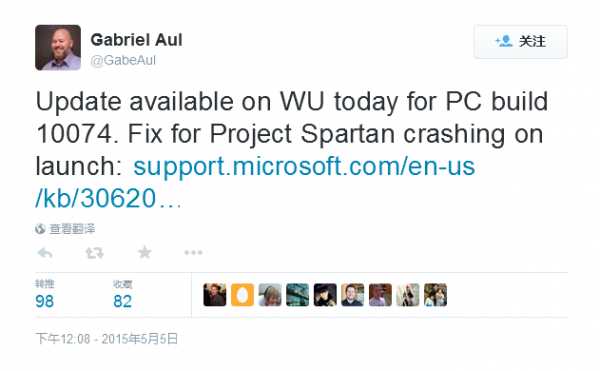Click the globe icon for view translation
600x371 pixels.
40,229
